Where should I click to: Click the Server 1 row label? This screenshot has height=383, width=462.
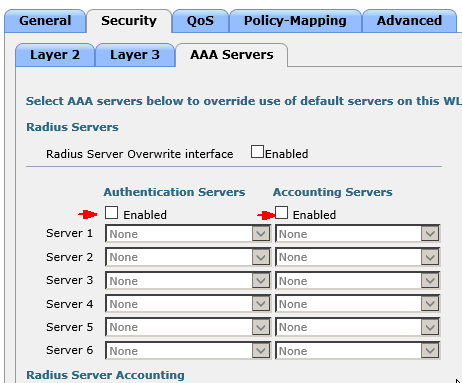(69, 233)
